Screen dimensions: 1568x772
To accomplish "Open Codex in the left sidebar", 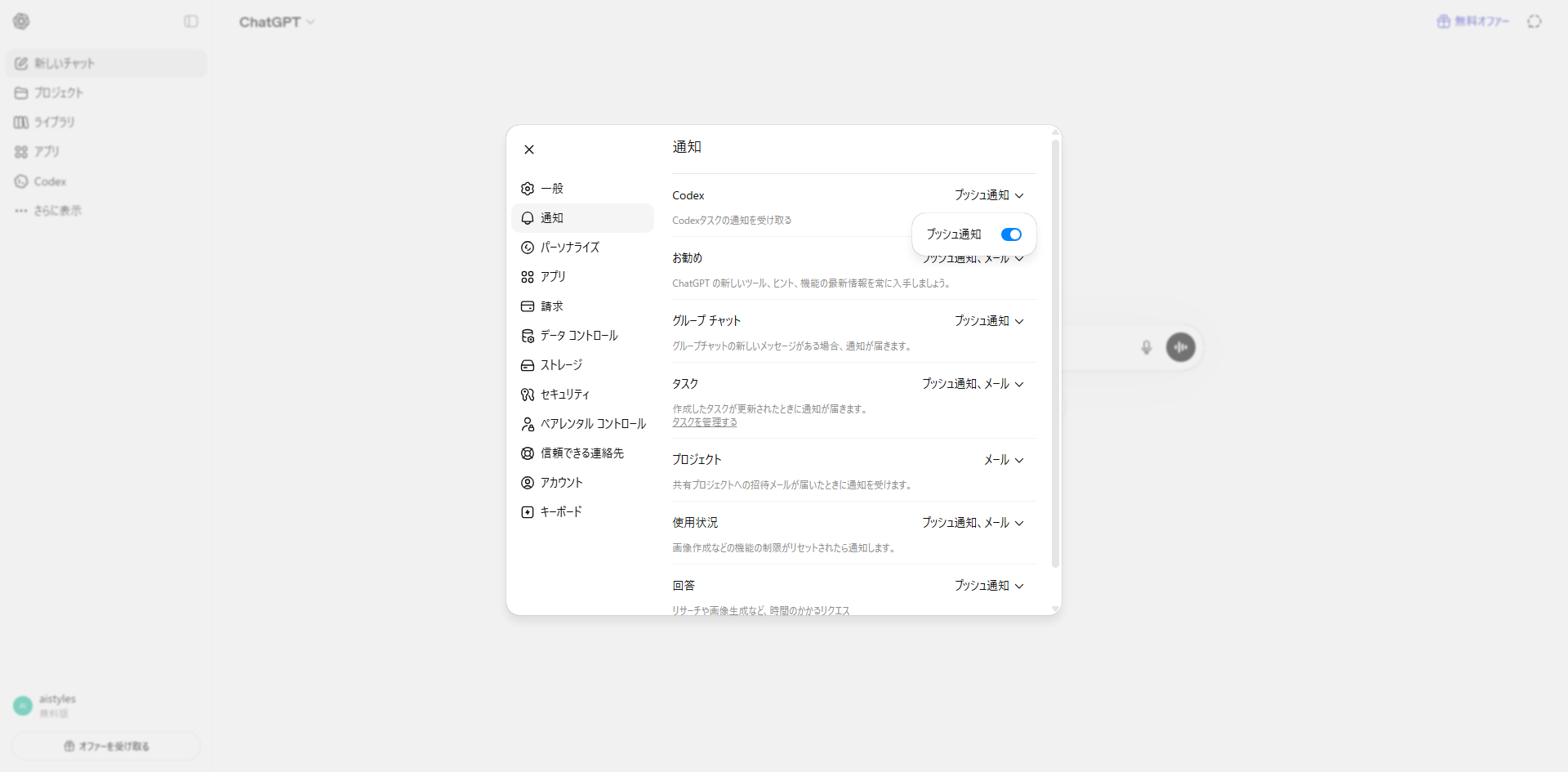I will coord(106,181).
